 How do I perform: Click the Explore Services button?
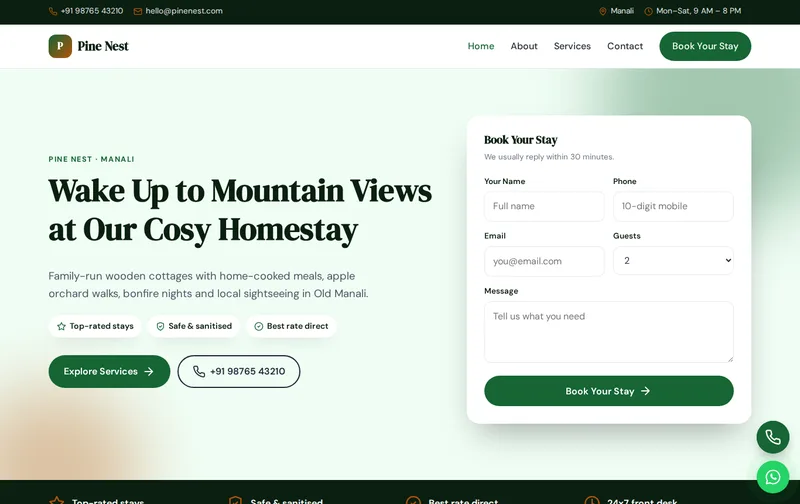tap(109, 371)
